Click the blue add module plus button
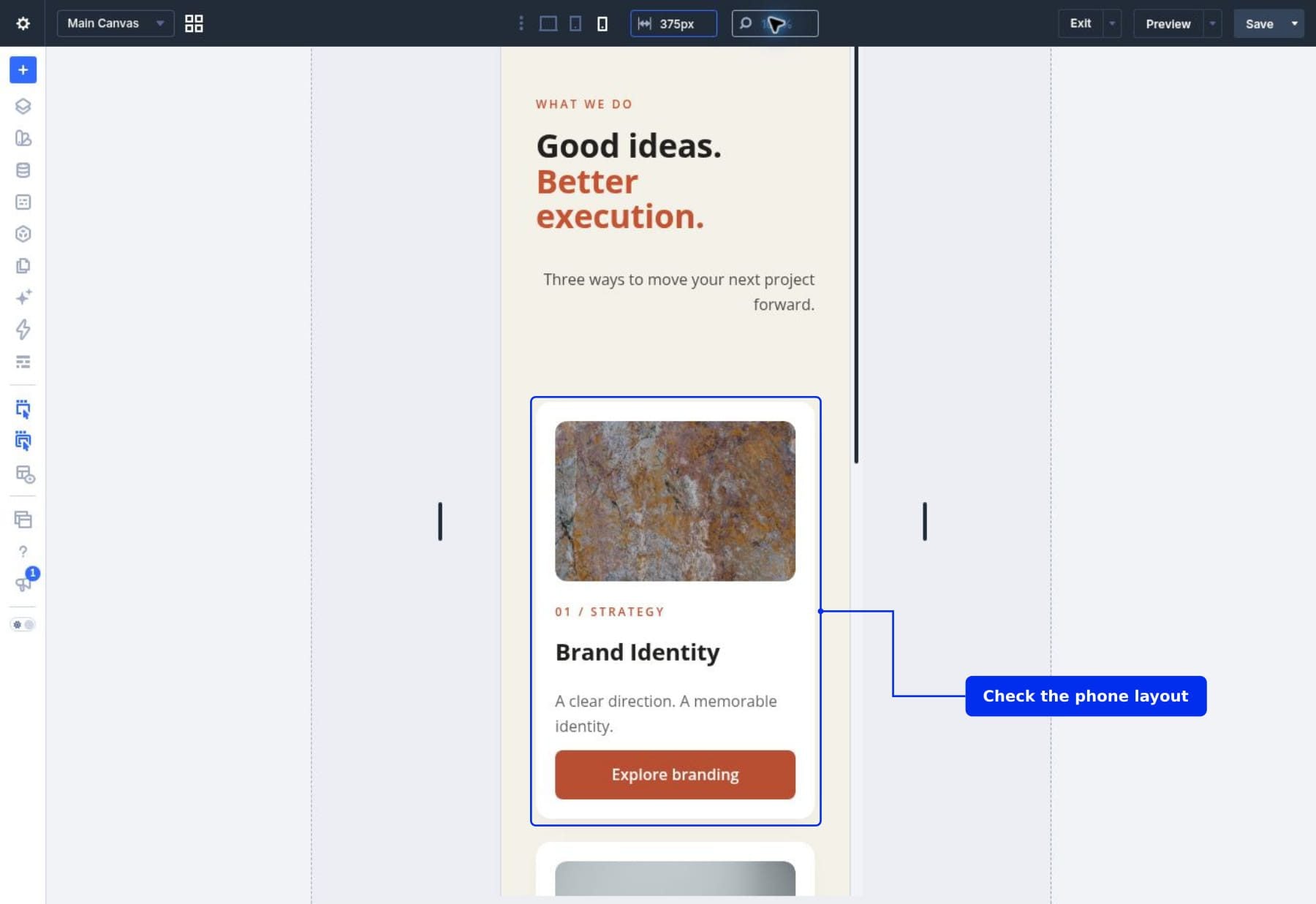Viewport: 1316px width, 904px height. (x=23, y=70)
